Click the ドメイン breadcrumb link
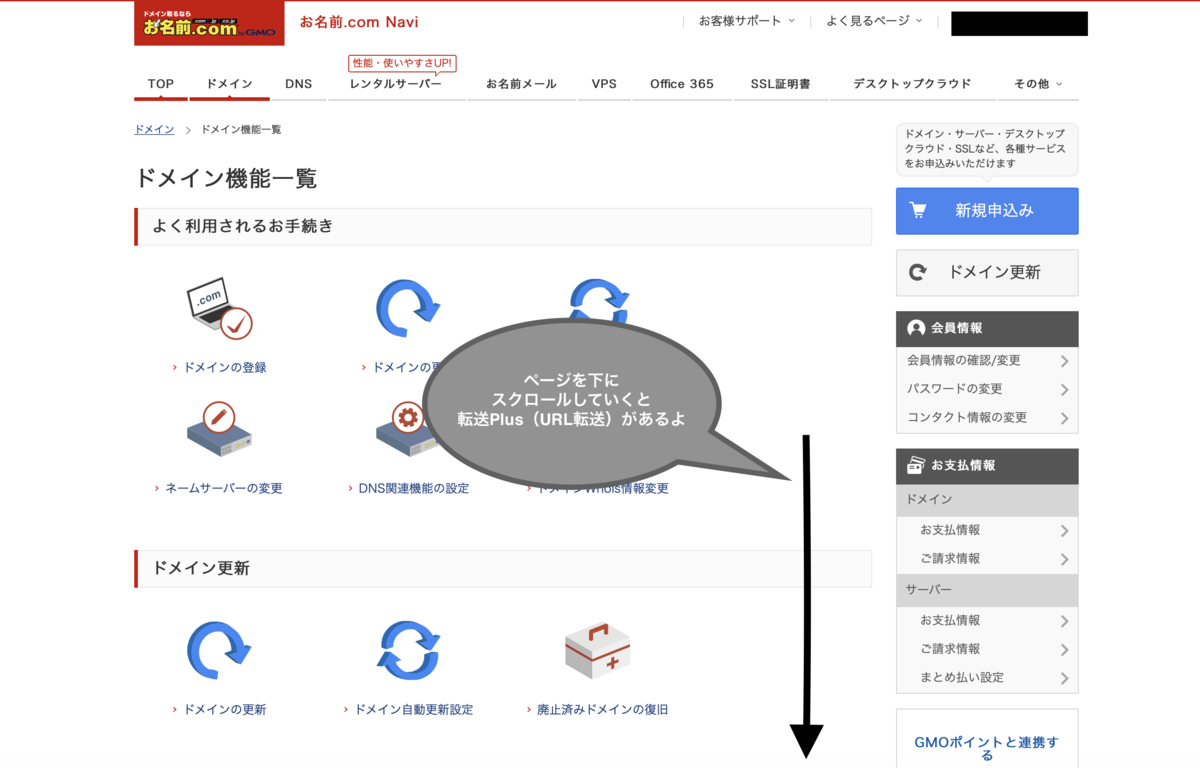Screen dimensions: 1200x768 [x=154, y=130]
